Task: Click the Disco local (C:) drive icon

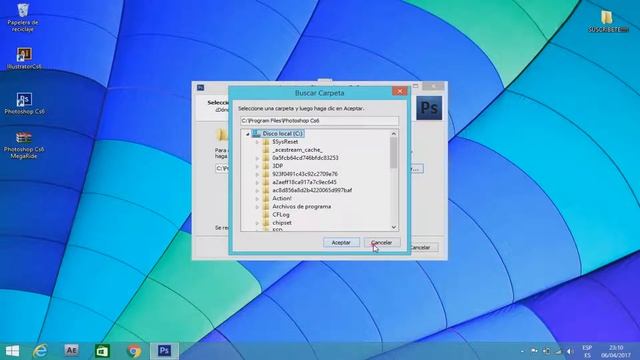Action: pyautogui.click(x=256, y=133)
